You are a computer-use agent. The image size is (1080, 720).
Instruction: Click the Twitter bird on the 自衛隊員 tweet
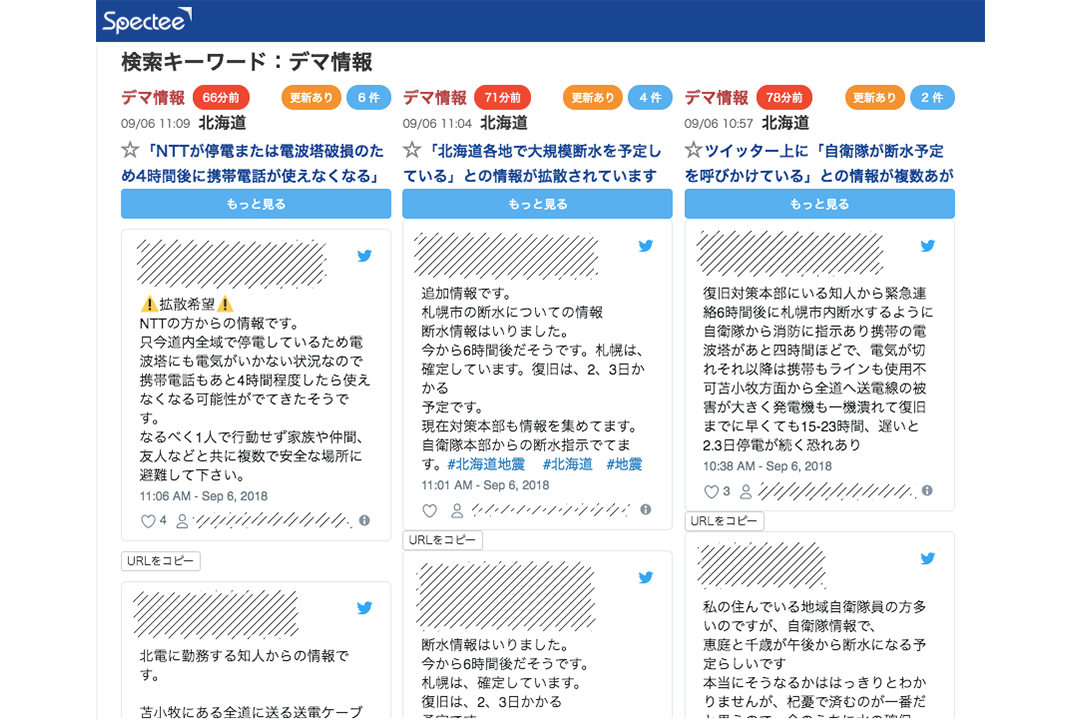[x=927, y=558]
